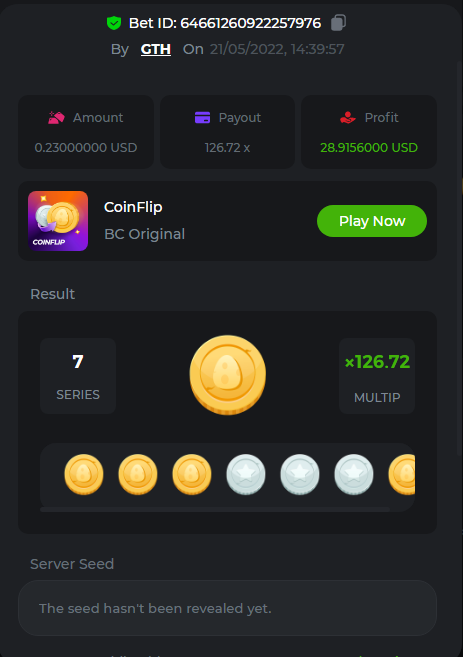Click the Payout card icon
This screenshot has width=463, height=657.
(x=202, y=118)
